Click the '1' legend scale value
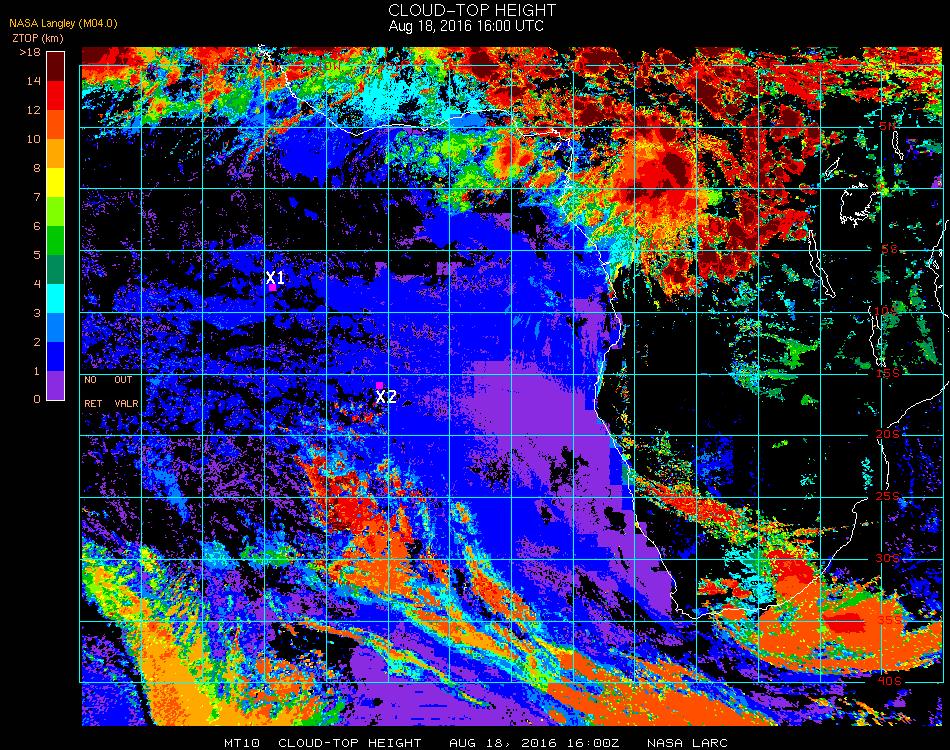The width and height of the screenshot is (950, 750). click(37, 371)
